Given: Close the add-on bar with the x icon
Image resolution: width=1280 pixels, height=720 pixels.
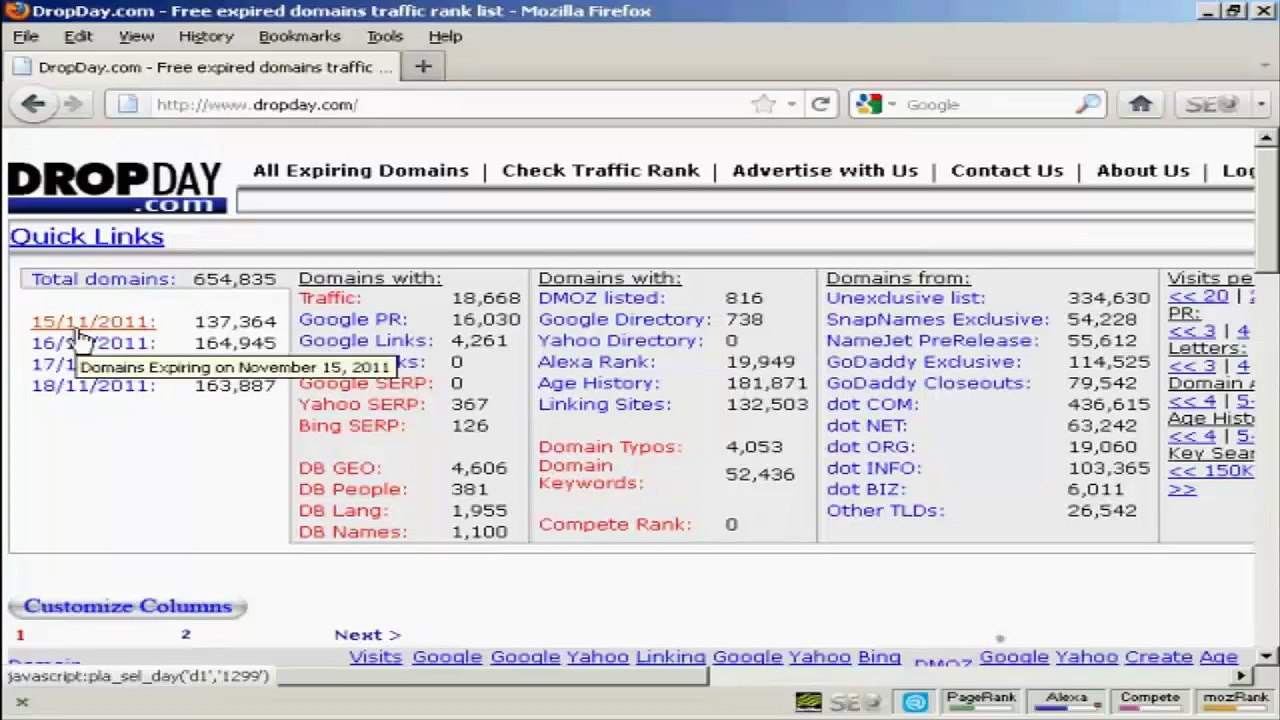Looking at the screenshot, I should pyautogui.click(x=22, y=702).
